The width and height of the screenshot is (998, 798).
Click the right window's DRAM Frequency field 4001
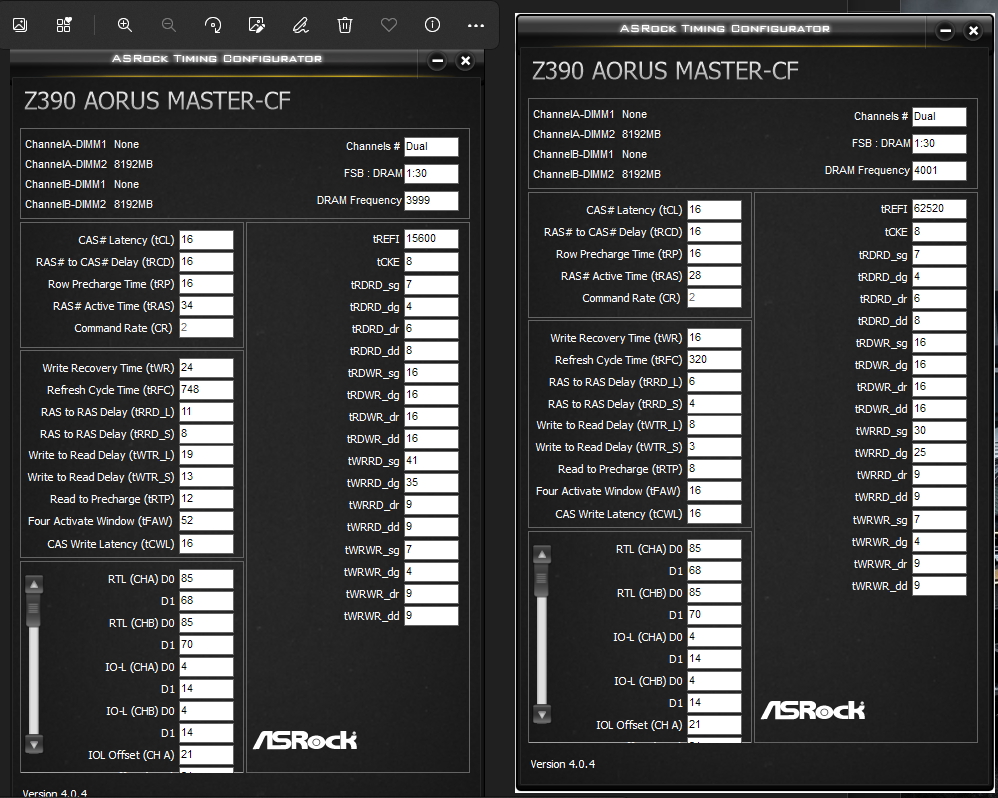(939, 171)
